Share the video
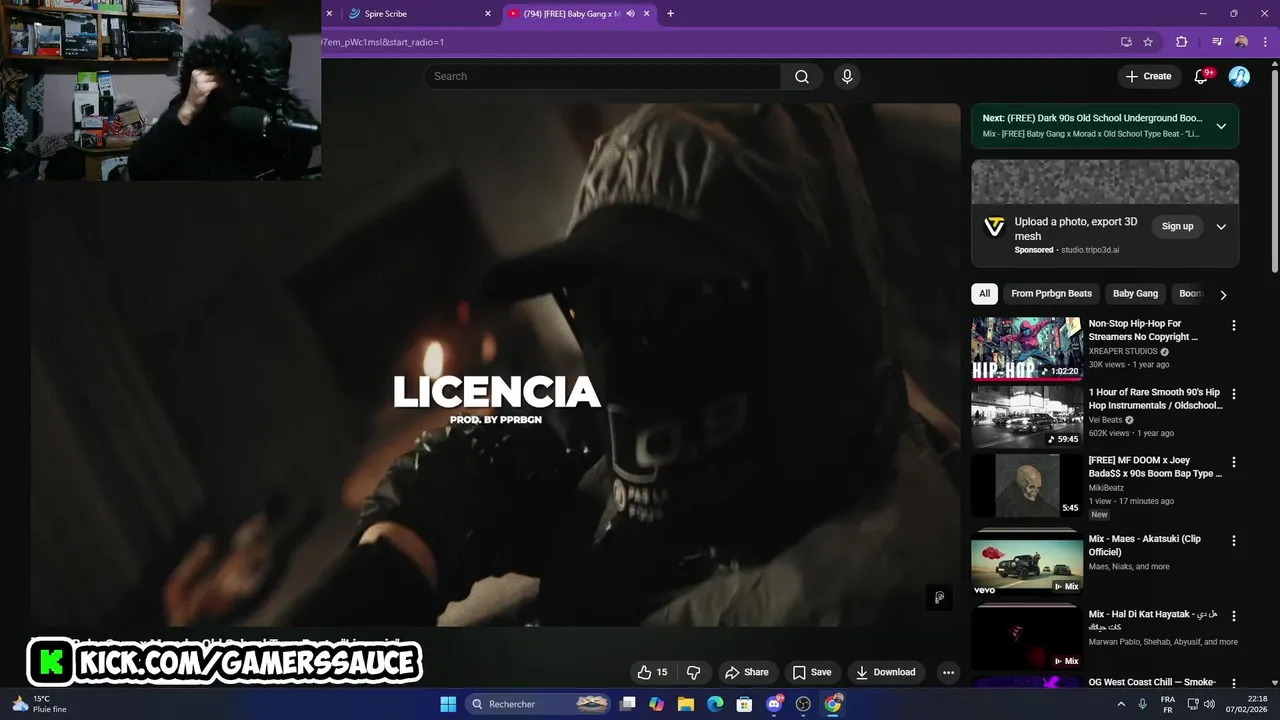The image size is (1280, 720). click(x=747, y=672)
